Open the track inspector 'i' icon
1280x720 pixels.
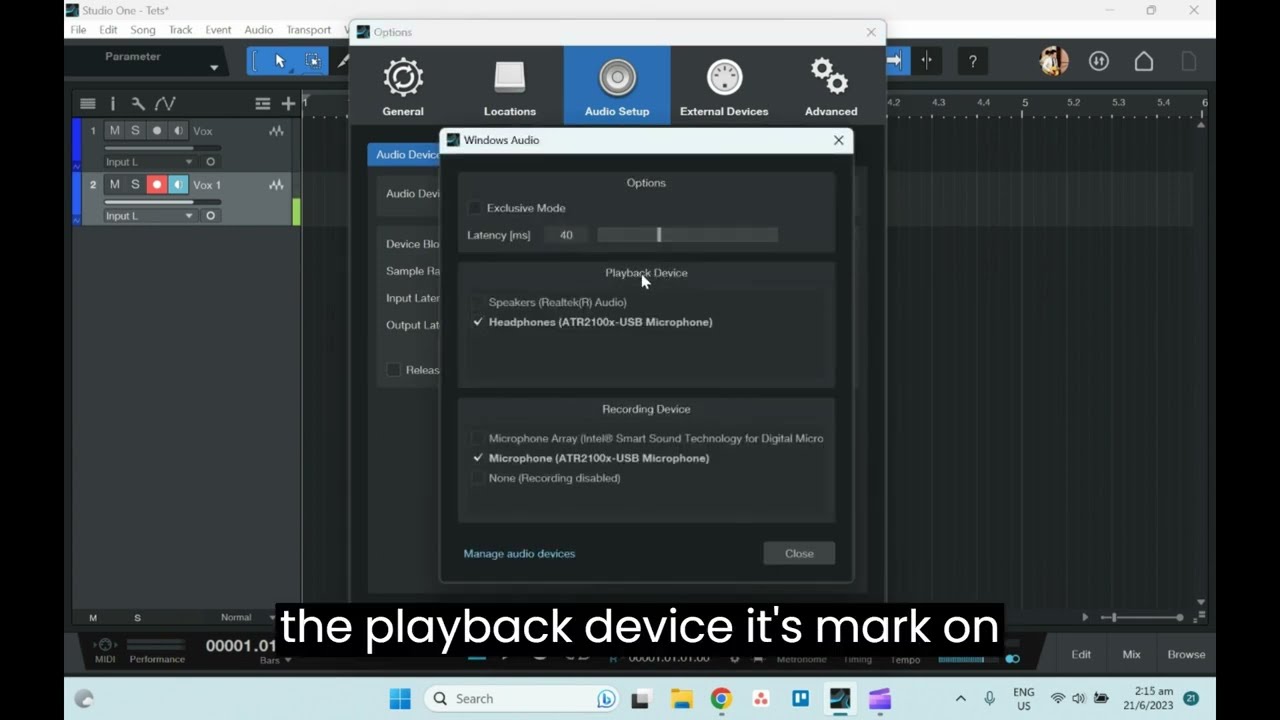click(112, 103)
